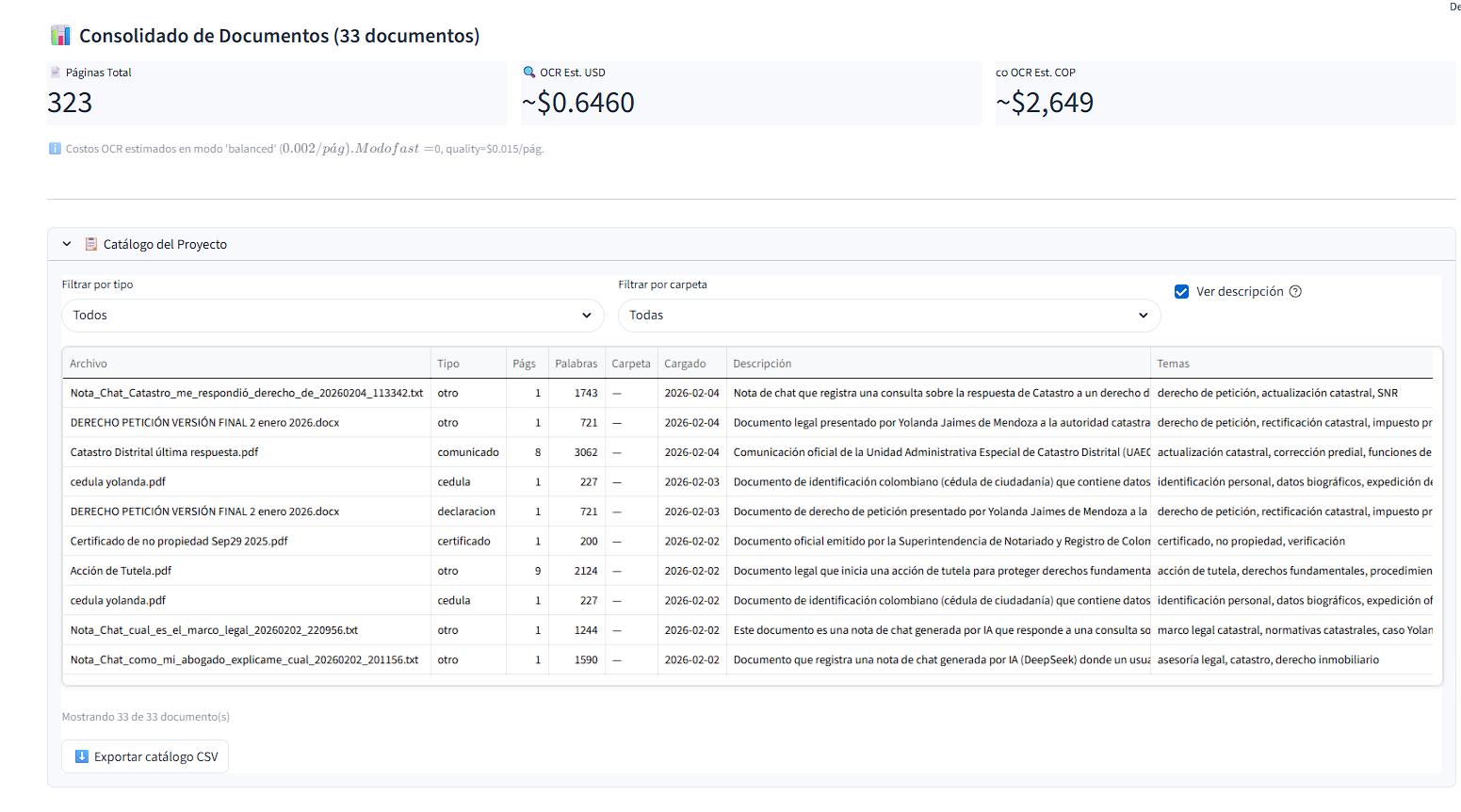Viewport: 1461px width, 812px height.
Task: Click the Cargado column header
Action: 685,364
